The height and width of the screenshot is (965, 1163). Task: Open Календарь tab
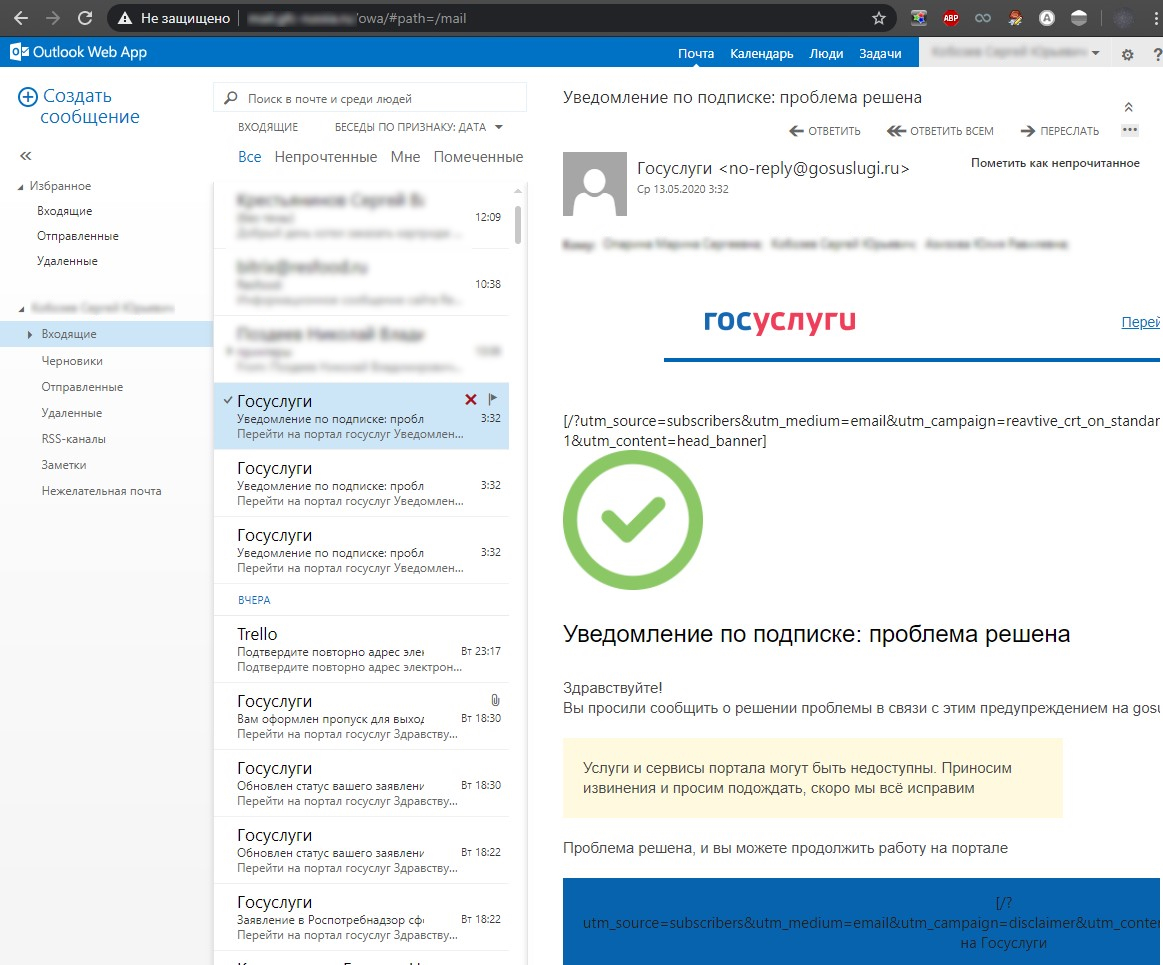[x=762, y=53]
